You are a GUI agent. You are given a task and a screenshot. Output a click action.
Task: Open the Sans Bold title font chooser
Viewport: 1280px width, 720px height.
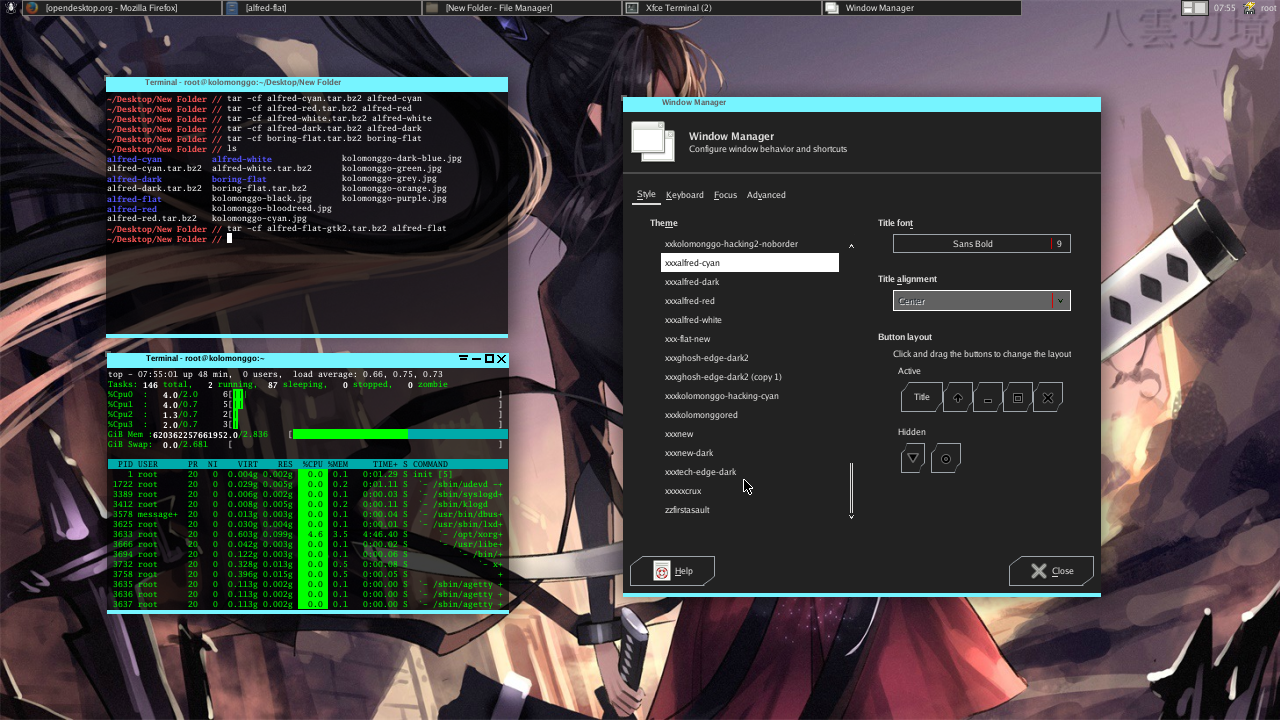pos(981,244)
